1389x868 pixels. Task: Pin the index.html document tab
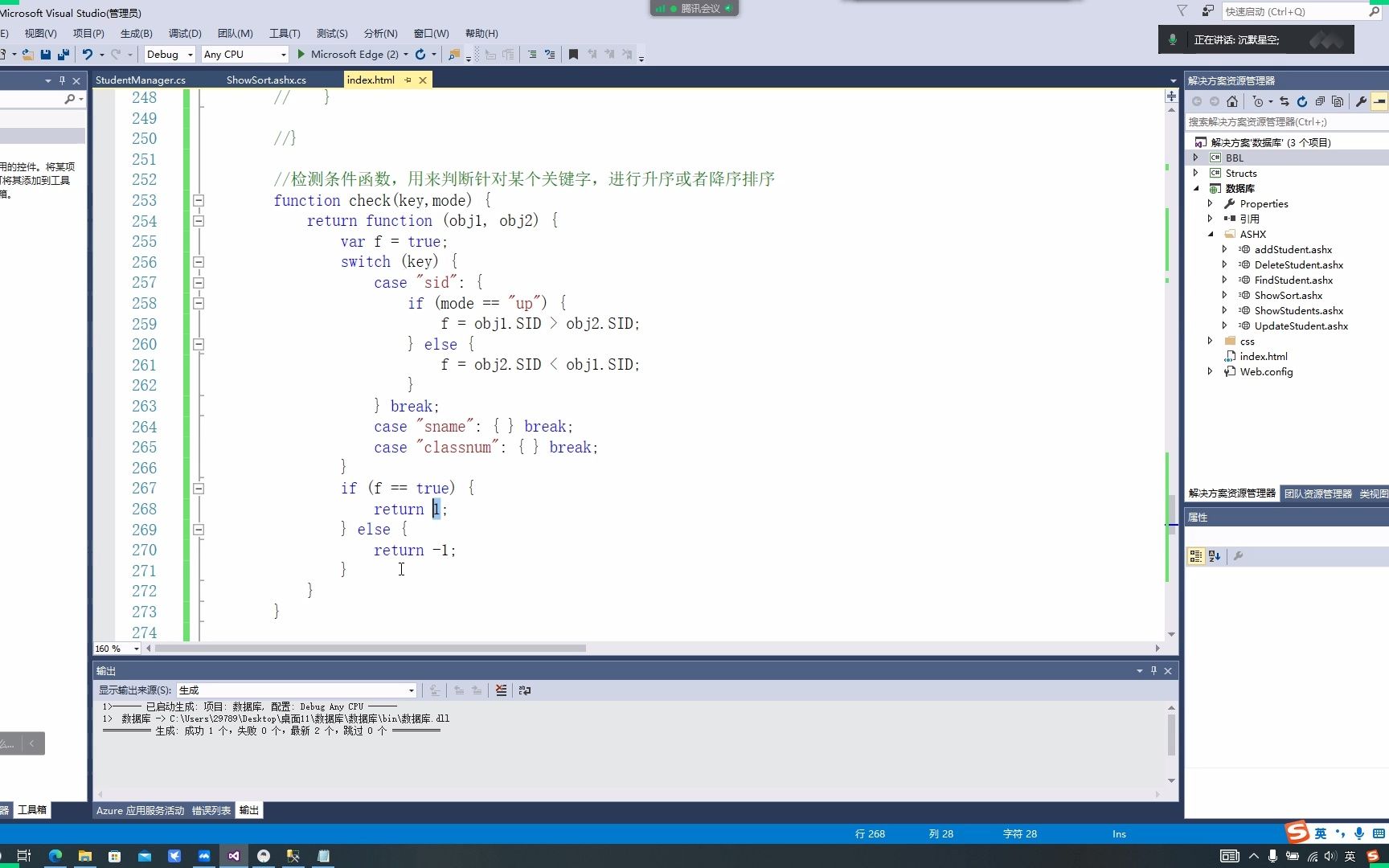pyautogui.click(x=407, y=80)
